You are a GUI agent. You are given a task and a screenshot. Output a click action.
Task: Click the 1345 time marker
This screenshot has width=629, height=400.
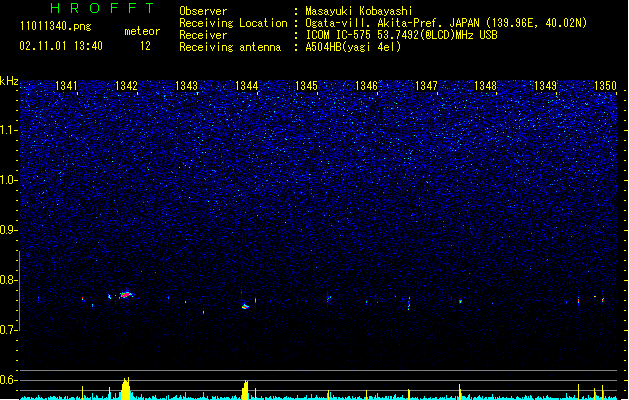pos(306,86)
